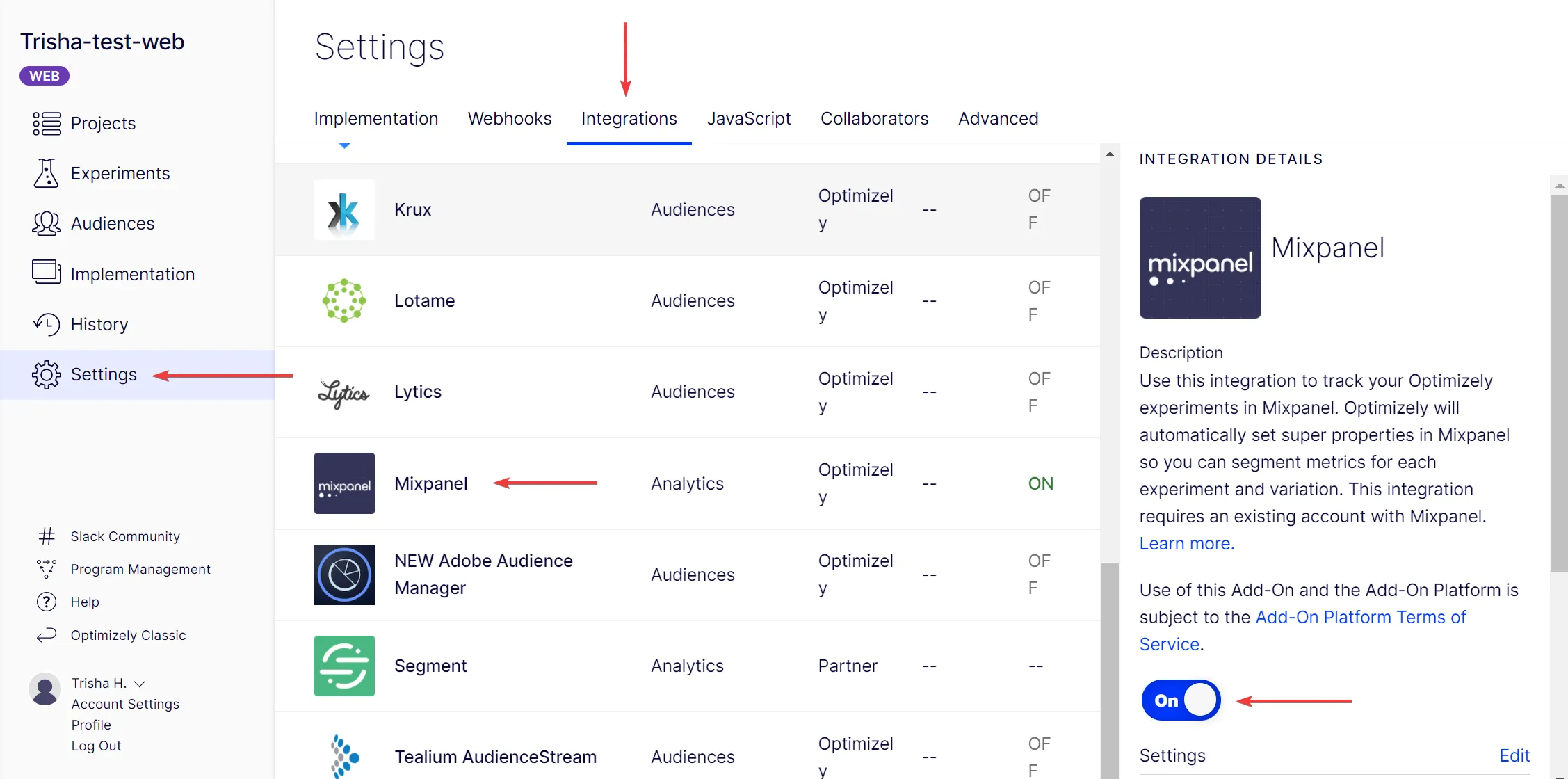Click the Segment logo icon
The height and width of the screenshot is (779, 1568).
[344, 666]
